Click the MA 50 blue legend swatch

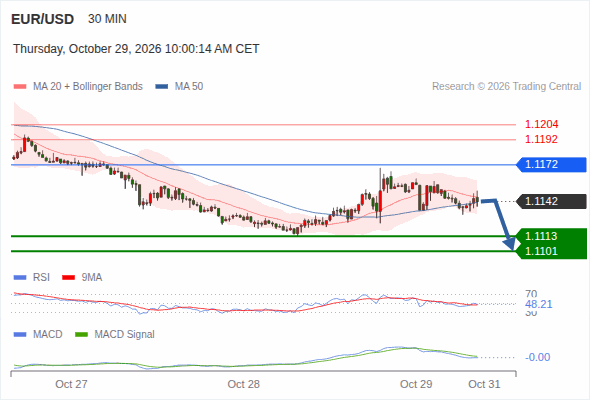click(162, 87)
